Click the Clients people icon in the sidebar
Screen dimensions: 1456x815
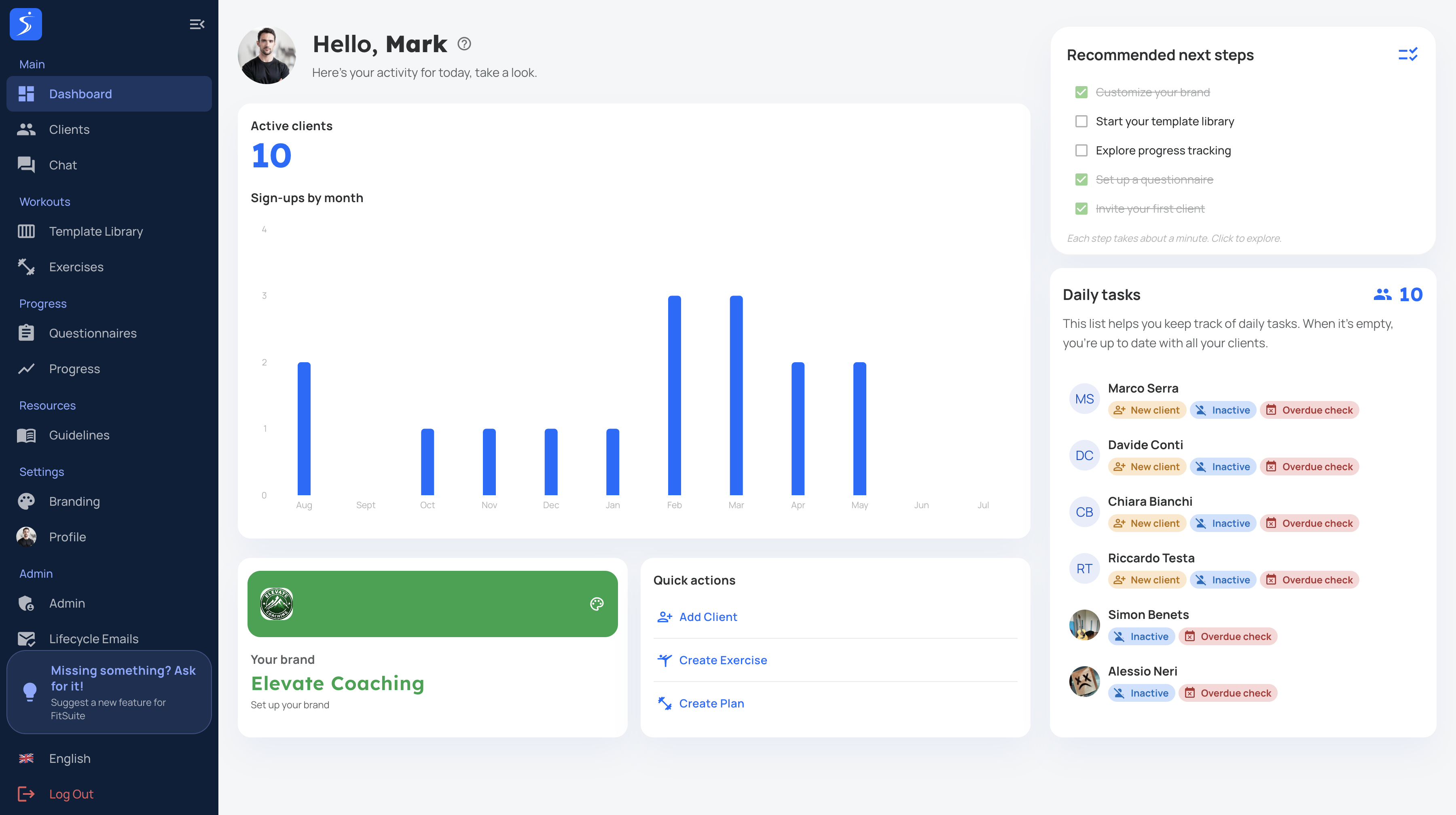coord(26,129)
